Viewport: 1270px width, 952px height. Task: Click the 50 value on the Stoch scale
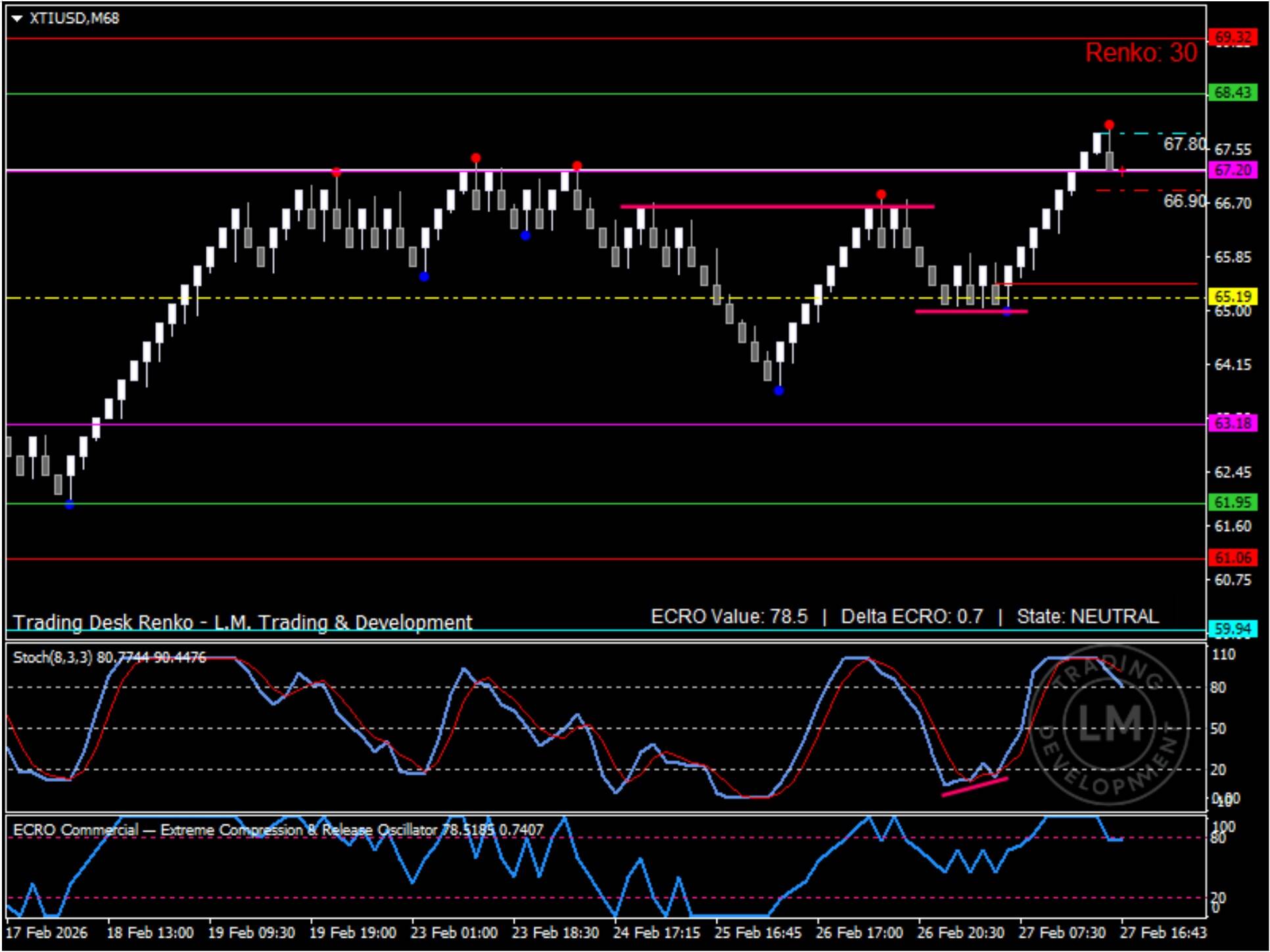[x=1218, y=729]
